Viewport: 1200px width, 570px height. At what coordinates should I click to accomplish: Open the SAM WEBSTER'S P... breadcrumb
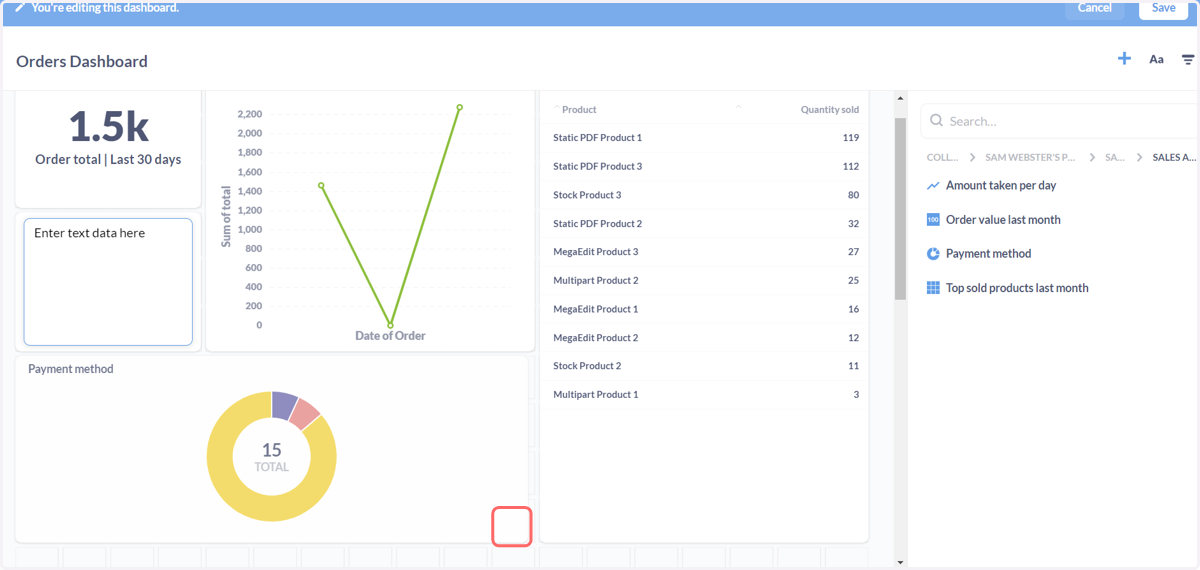1030,158
